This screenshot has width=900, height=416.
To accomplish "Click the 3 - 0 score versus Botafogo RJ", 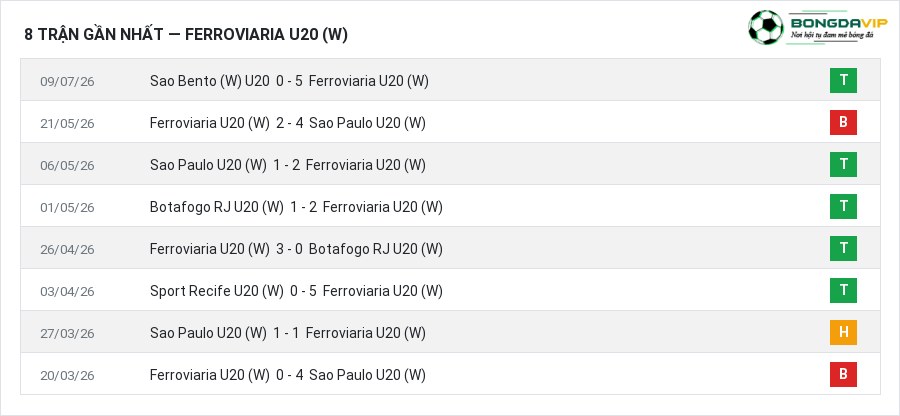I will (x=289, y=249).
